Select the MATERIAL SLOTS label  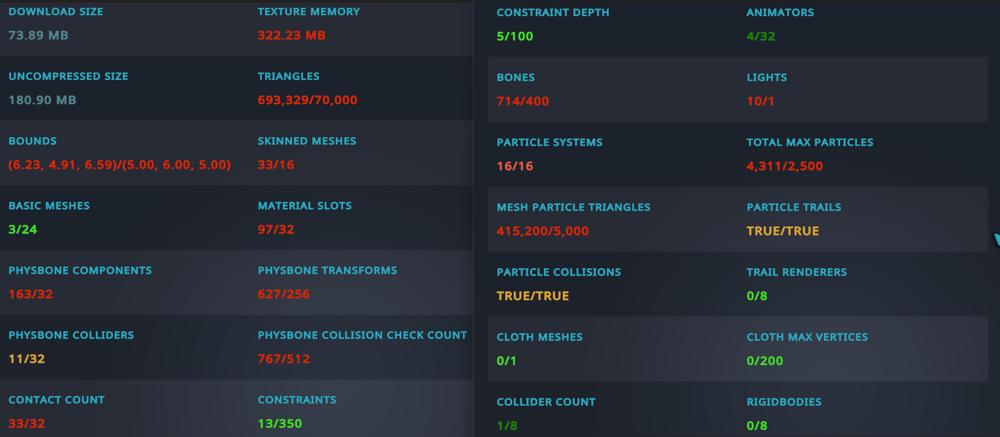(305, 205)
